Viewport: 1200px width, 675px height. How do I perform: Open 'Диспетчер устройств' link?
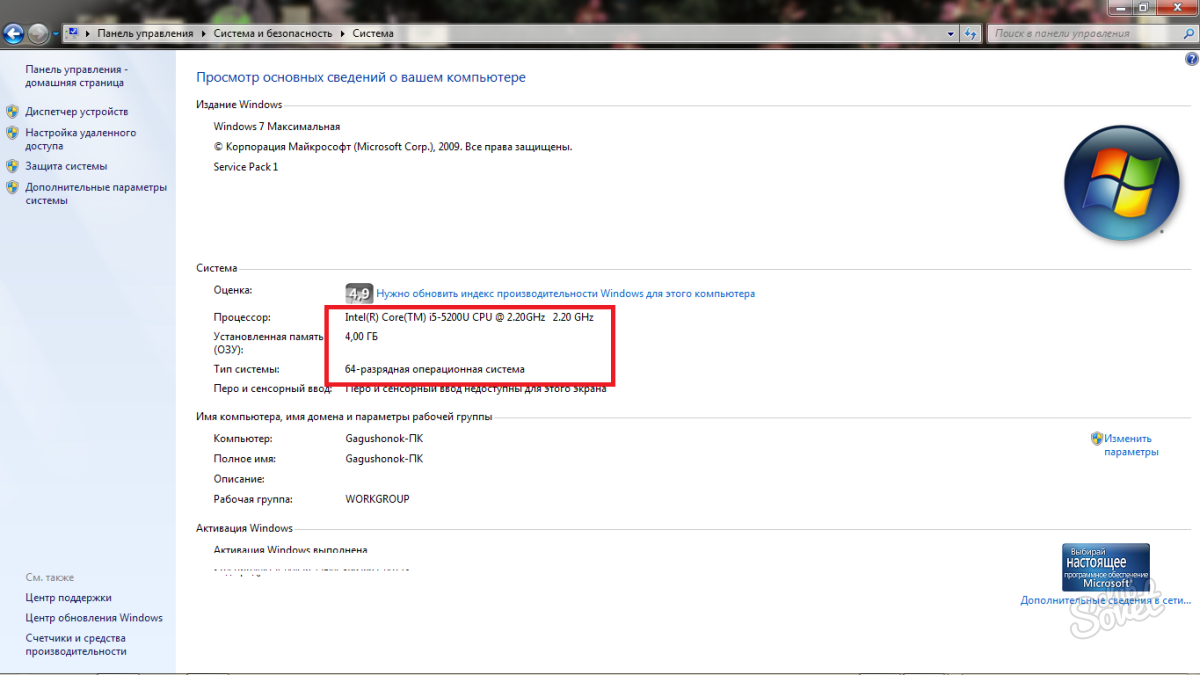pyautogui.click(x=77, y=112)
